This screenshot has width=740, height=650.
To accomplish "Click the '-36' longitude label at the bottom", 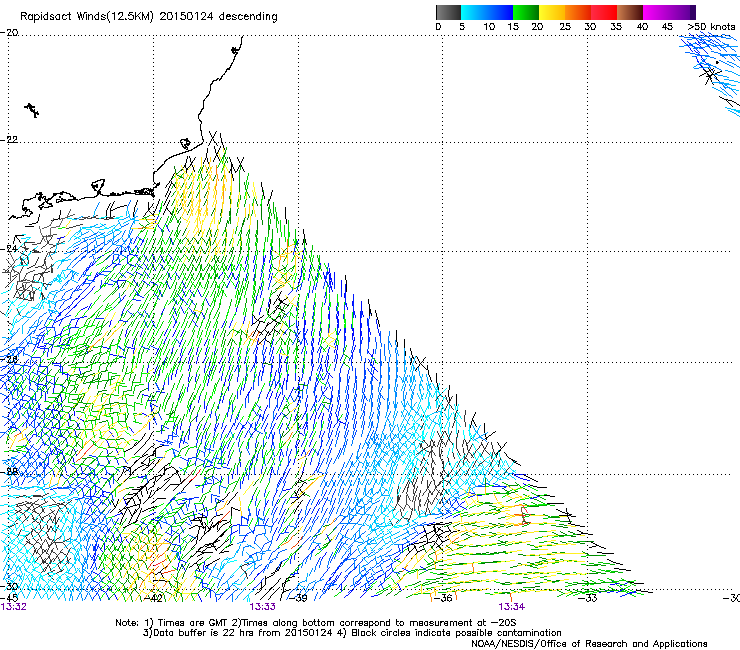I will [443, 599].
